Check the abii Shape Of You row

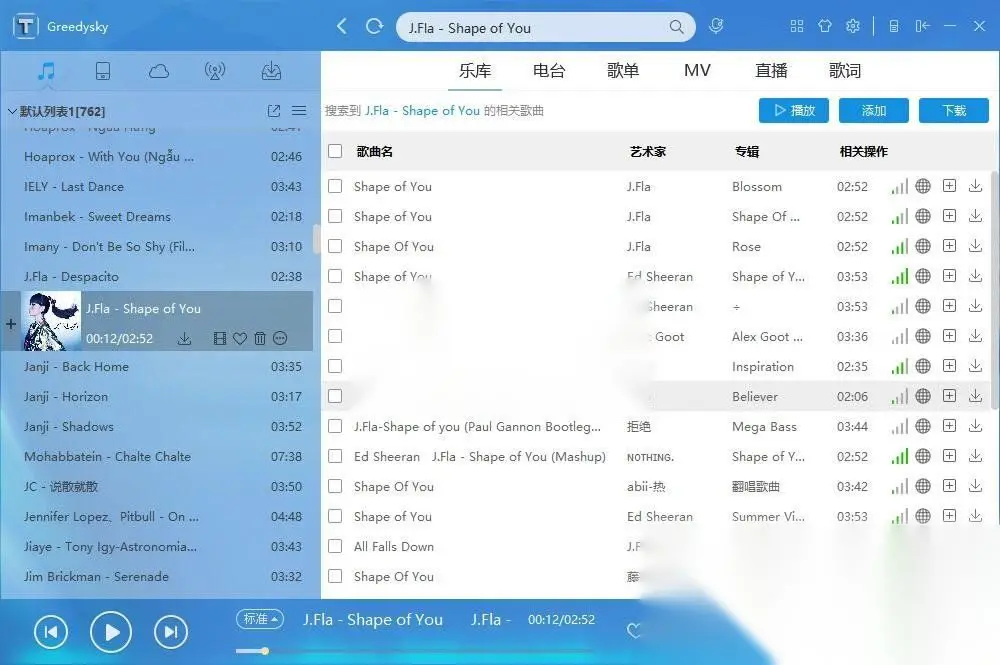tap(335, 486)
